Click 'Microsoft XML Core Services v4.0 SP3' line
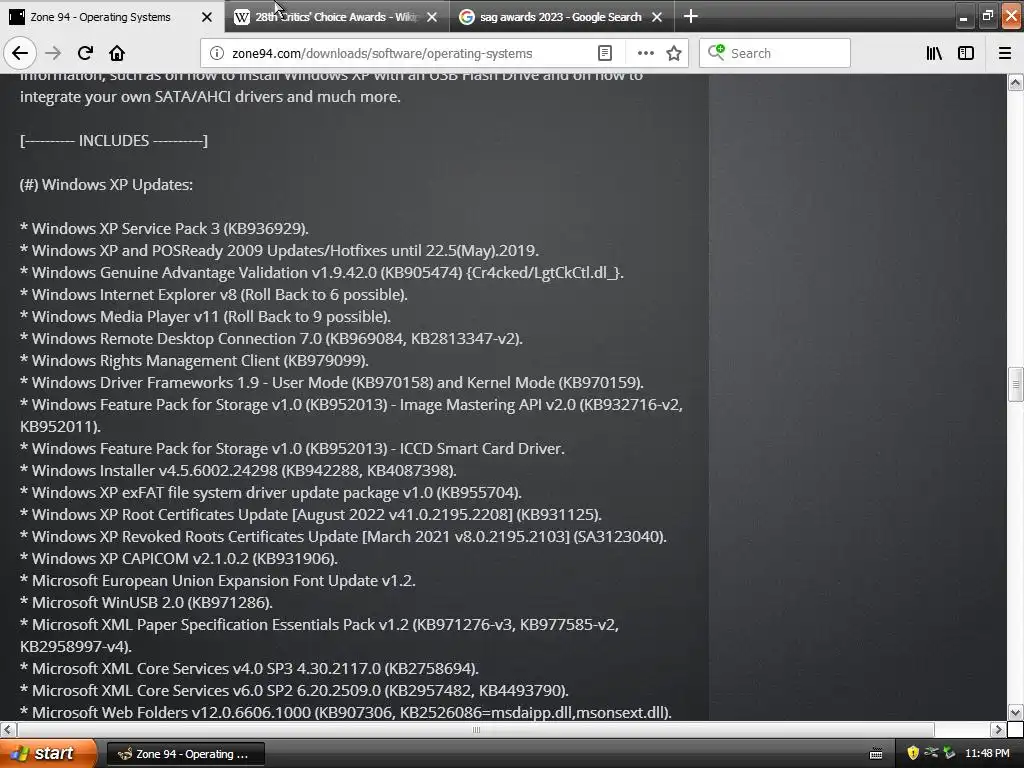Image resolution: width=1024 pixels, height=768 pixels. click(249, 669)
